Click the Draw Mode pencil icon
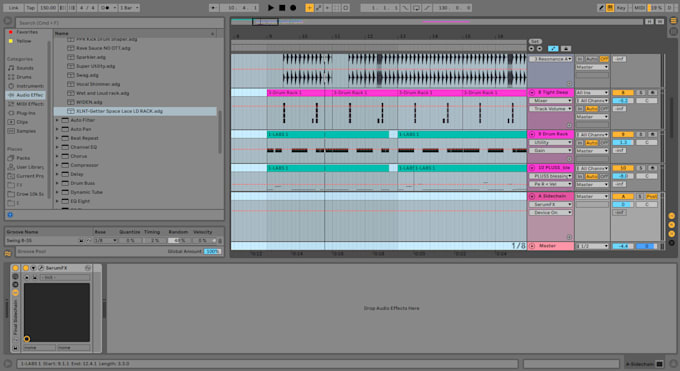 pos(601,8)
